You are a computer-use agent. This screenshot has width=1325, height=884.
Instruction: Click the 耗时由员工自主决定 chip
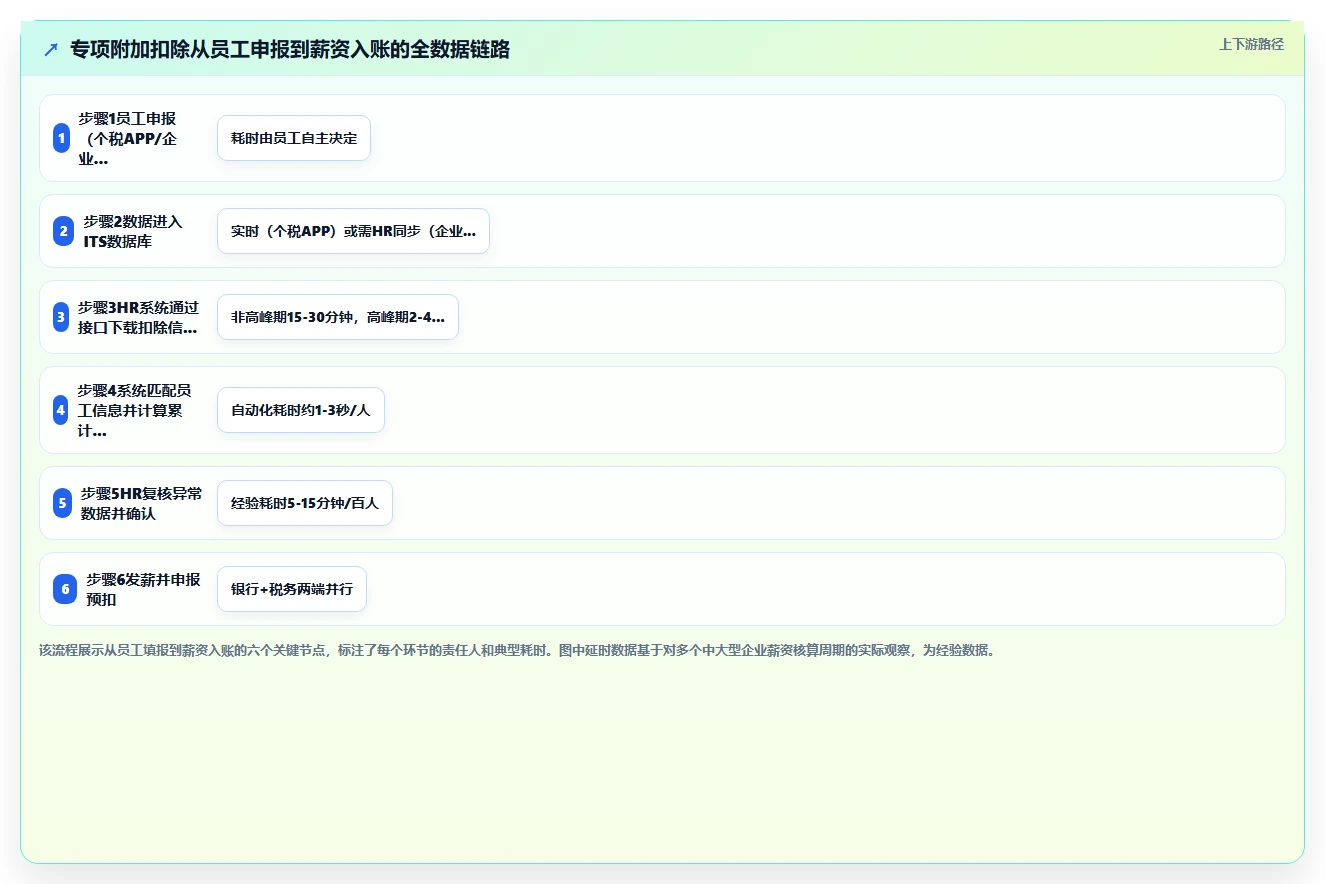[294, 138]
